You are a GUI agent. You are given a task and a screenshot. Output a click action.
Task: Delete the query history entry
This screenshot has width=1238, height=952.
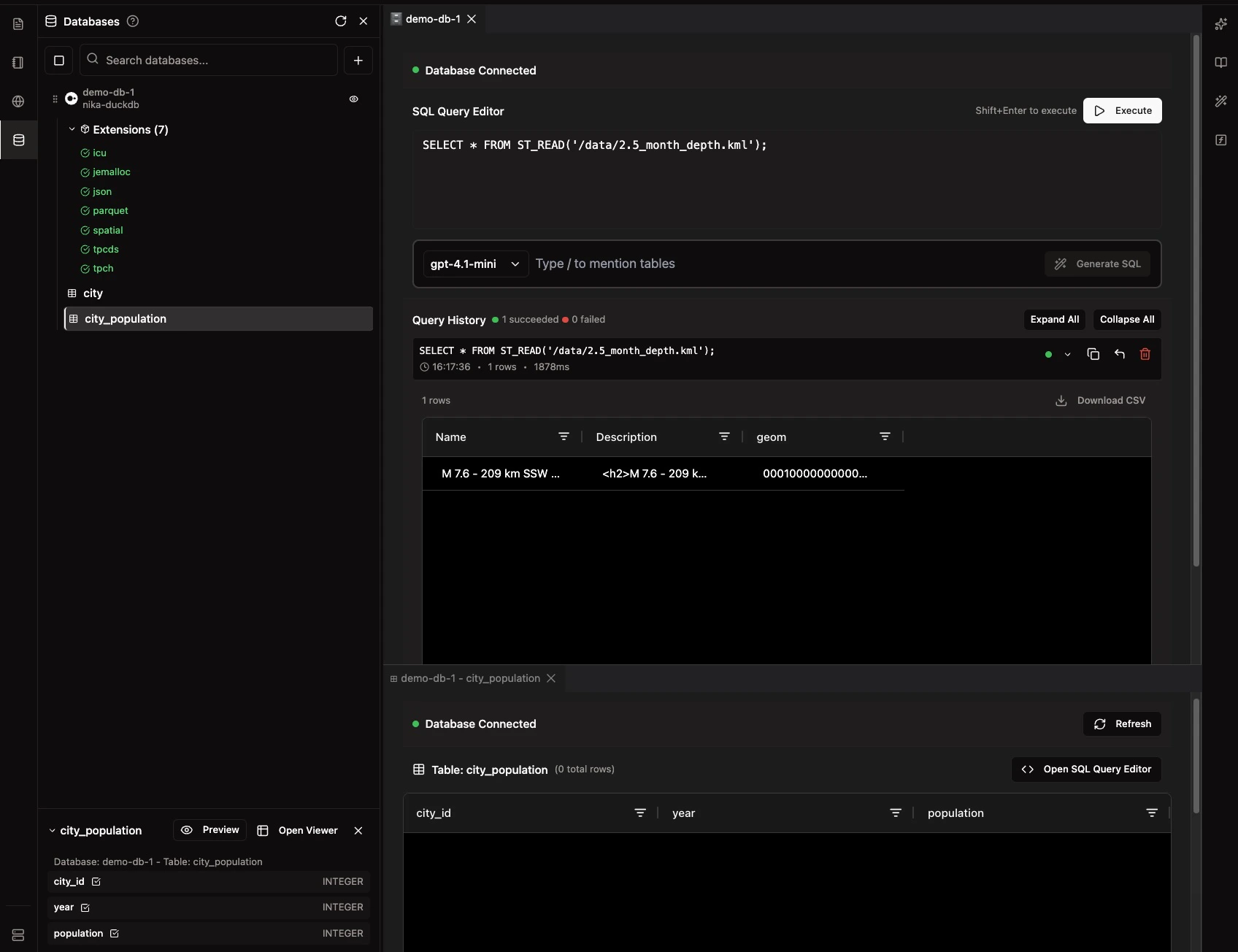(1145, 354)
